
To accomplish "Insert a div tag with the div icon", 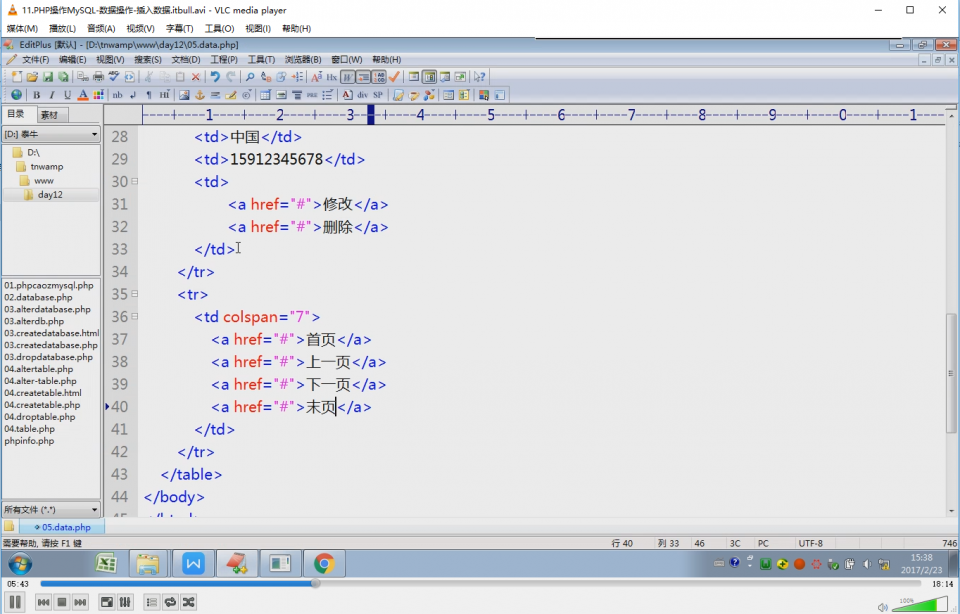I will point(362,95).
